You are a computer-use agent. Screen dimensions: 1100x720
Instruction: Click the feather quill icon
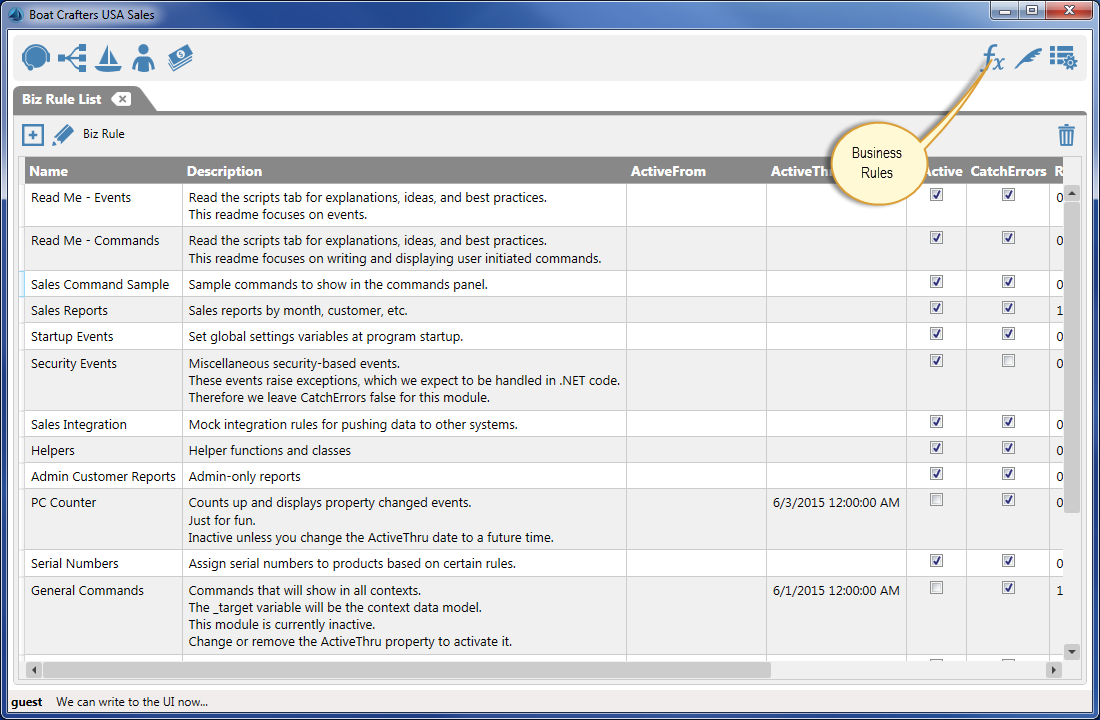click(1028, 58)
